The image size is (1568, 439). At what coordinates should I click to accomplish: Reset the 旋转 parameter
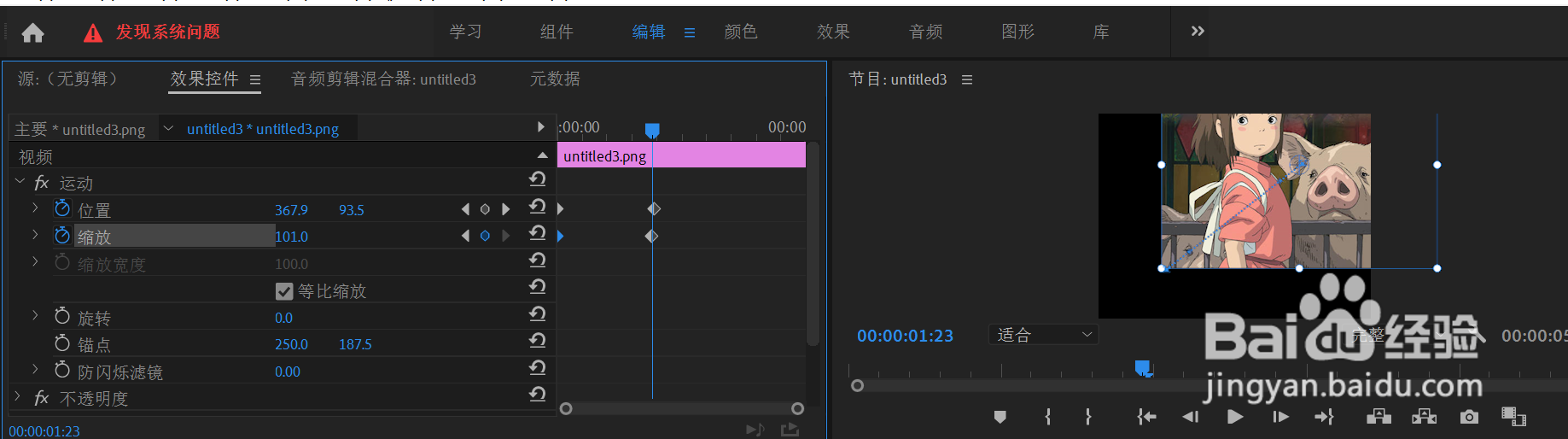(x=537, y=313)
